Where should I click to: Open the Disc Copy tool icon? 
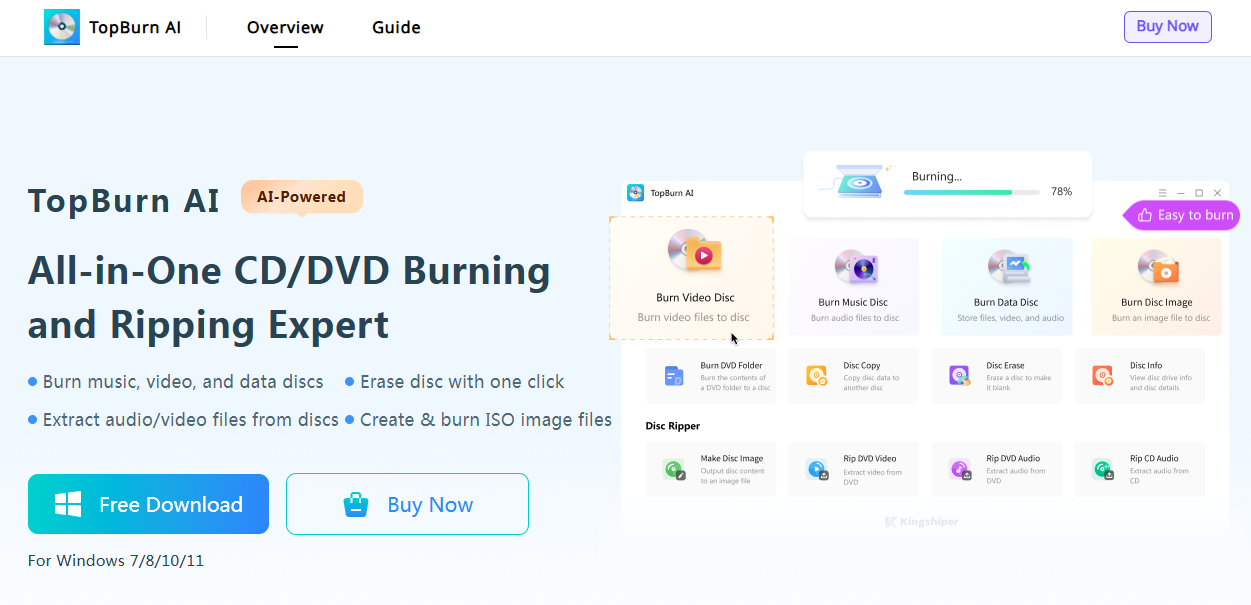(816, 376)
